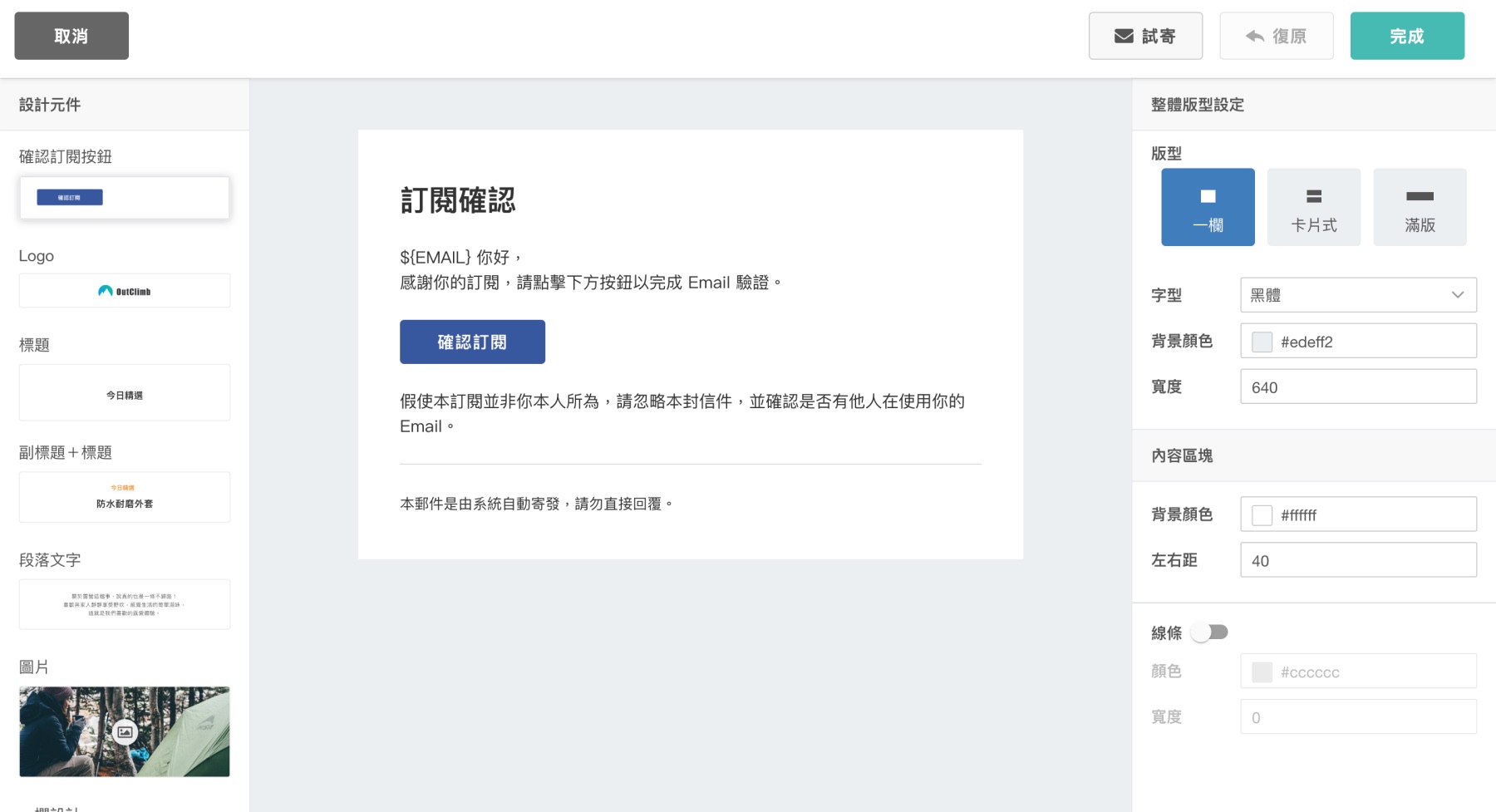Image resolution: width=1496 pixels, height=812 pixels.
Task: Select the 副標題＋標題 component thumbnail
Action: 125,497
